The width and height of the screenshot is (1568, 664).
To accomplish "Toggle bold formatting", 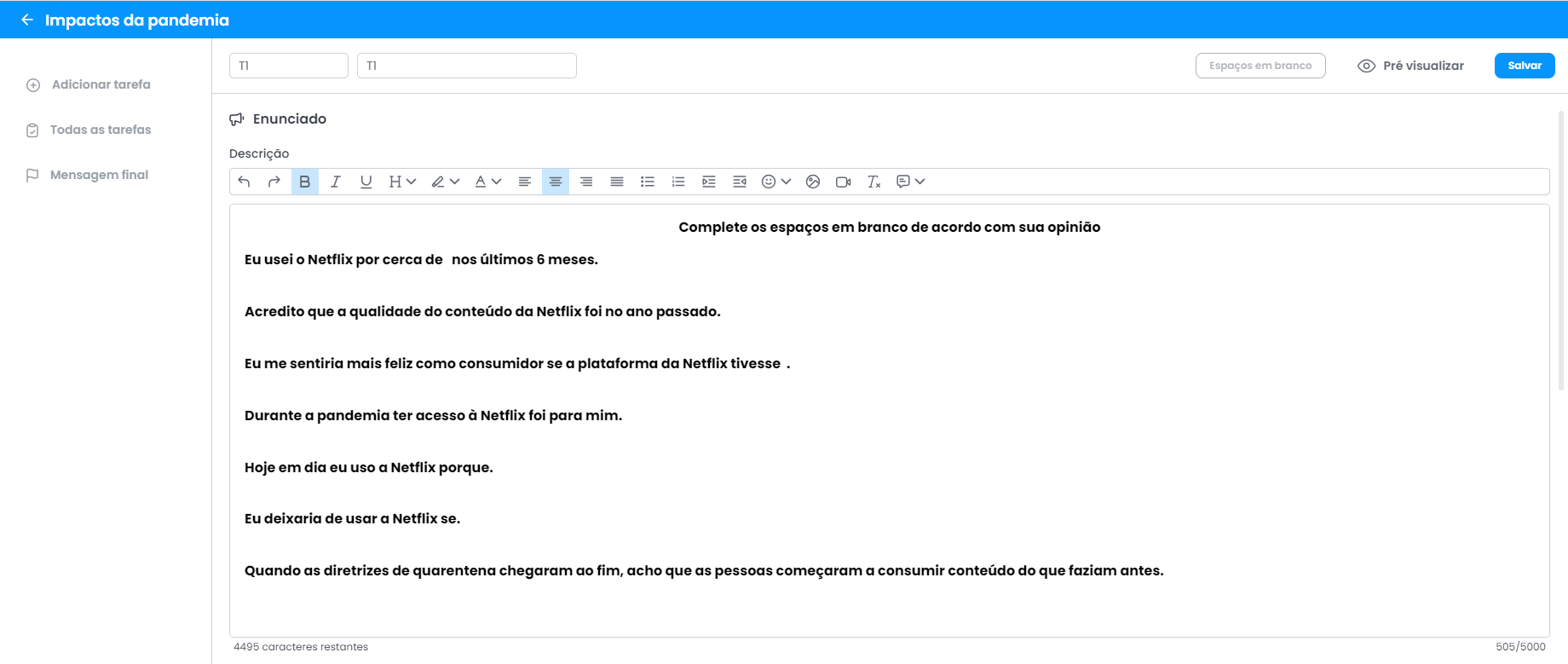I will [305, 182].
